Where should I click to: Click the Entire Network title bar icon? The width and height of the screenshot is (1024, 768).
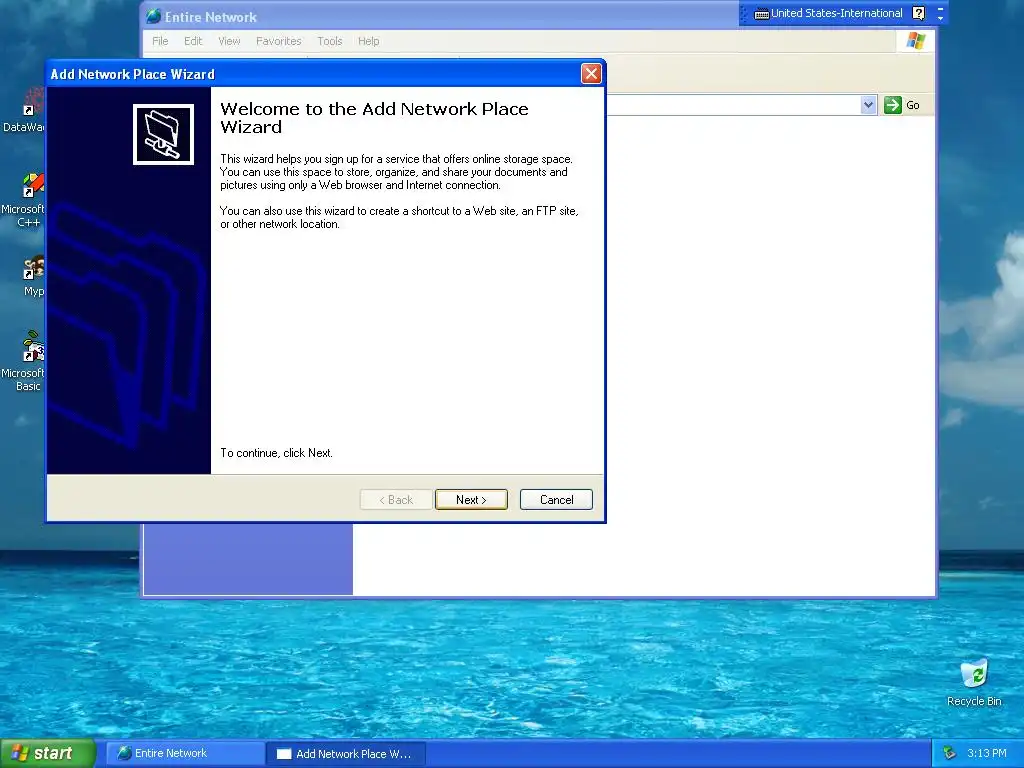153,16
